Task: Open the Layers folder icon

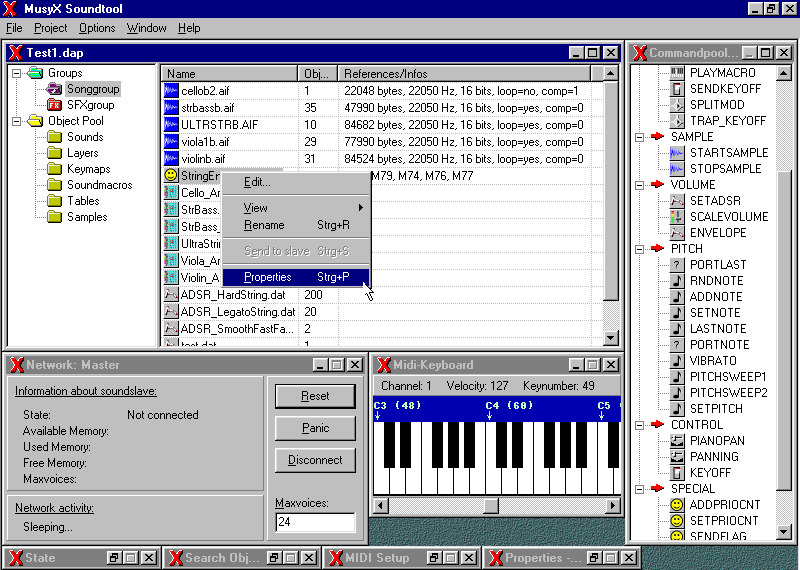Action: point(54,153)
